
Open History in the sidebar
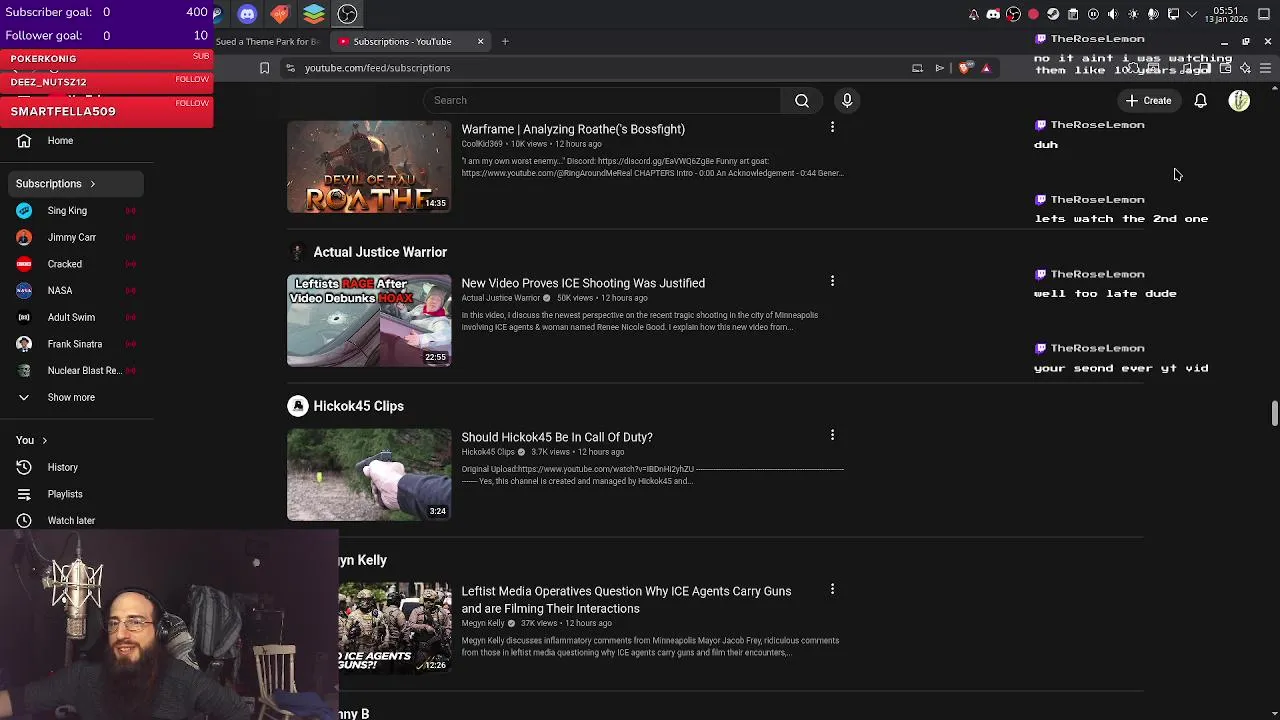click(x=78, y=467)
